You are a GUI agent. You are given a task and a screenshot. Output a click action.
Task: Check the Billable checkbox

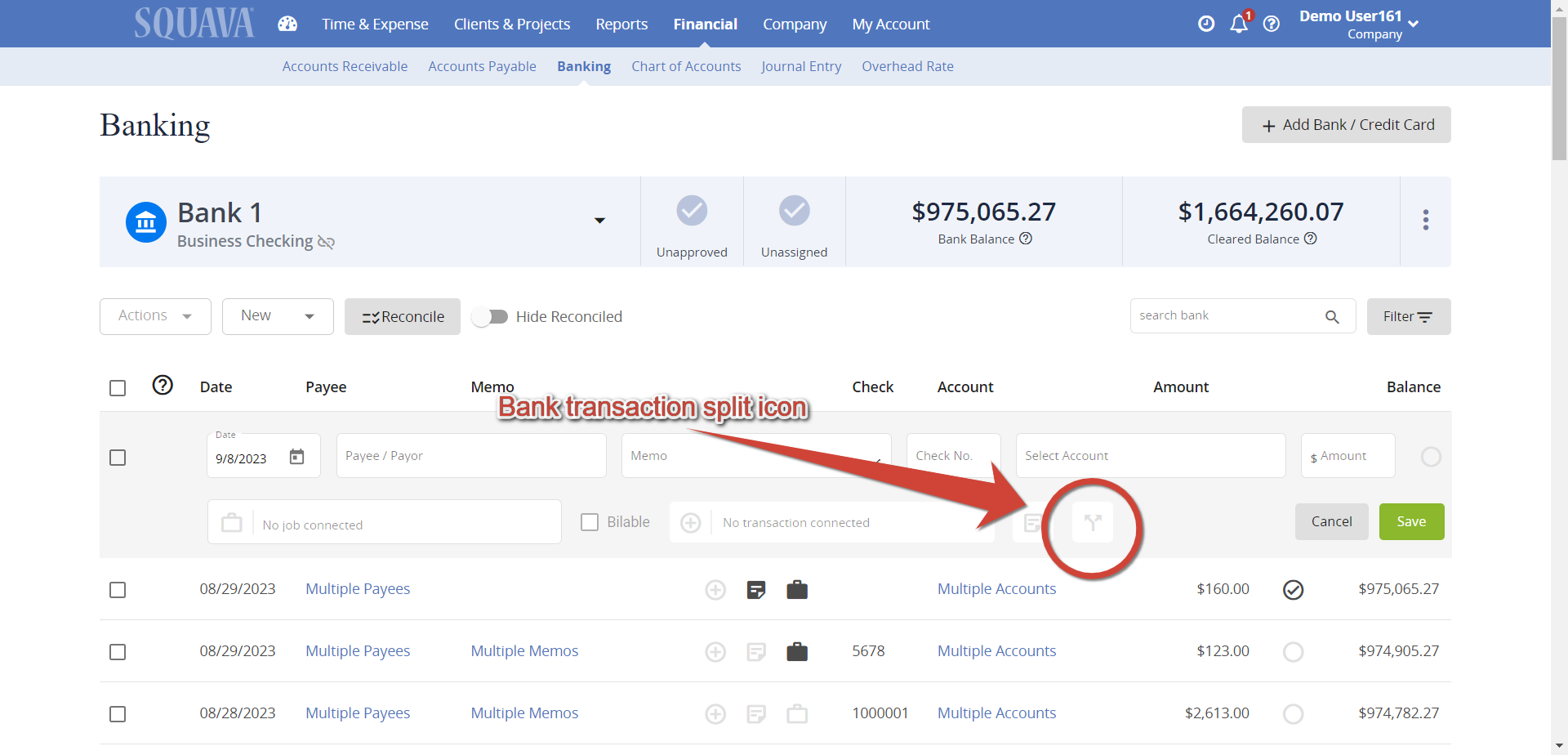[589, 521]
